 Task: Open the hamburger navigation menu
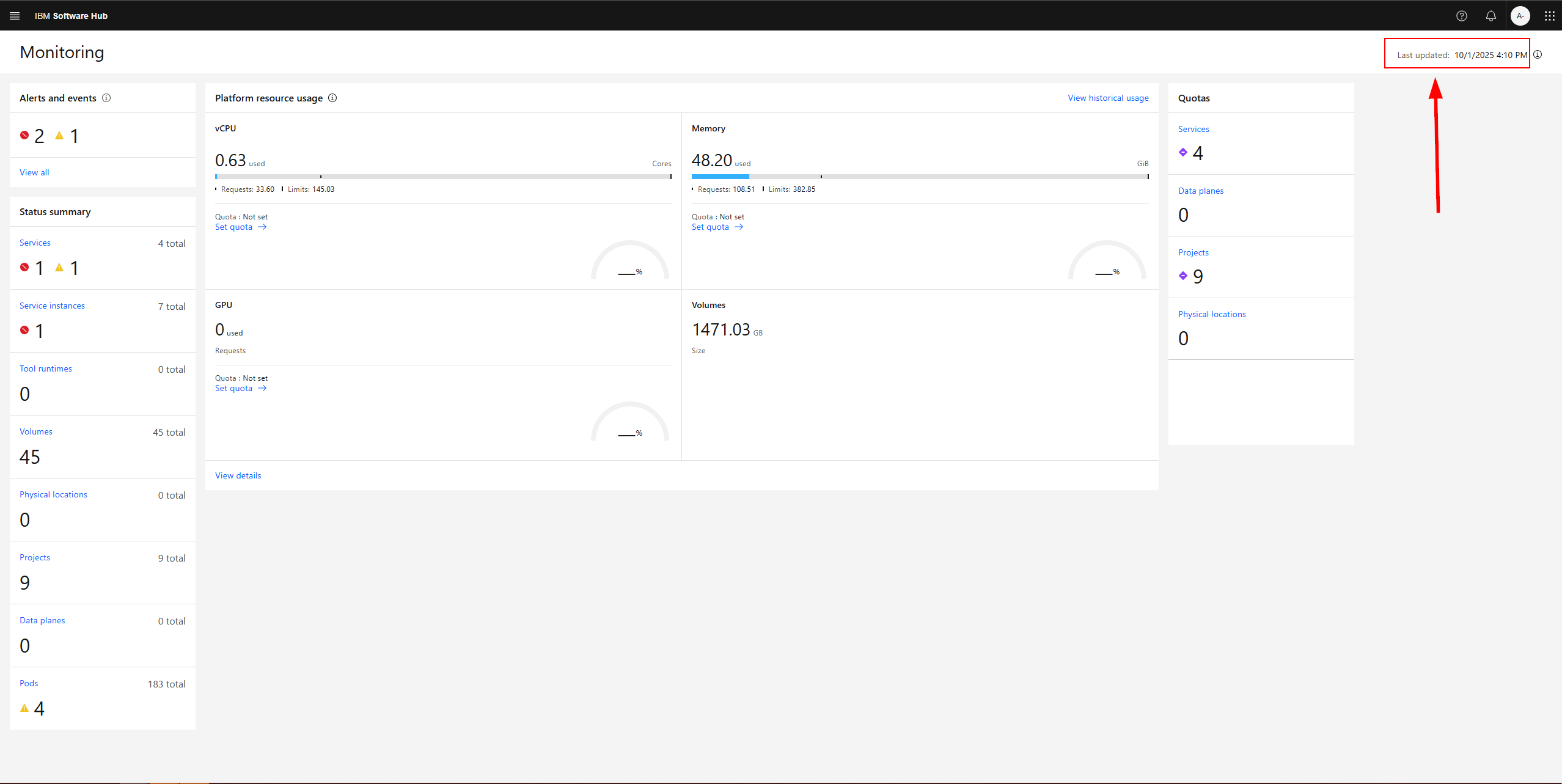pos(15,16)
